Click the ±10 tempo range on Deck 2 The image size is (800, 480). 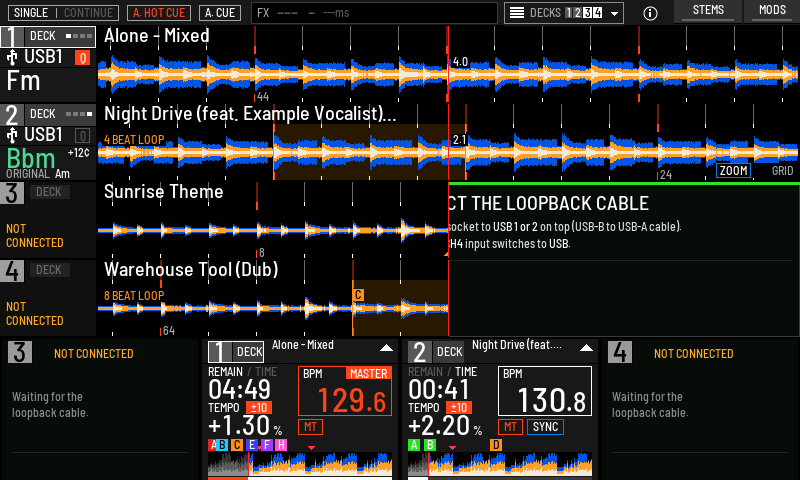tap(459, 408)
